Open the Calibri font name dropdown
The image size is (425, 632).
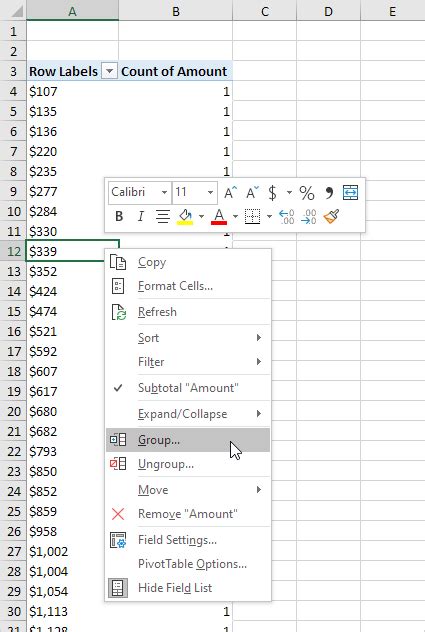pyautogui.click(x=164, y=193)
